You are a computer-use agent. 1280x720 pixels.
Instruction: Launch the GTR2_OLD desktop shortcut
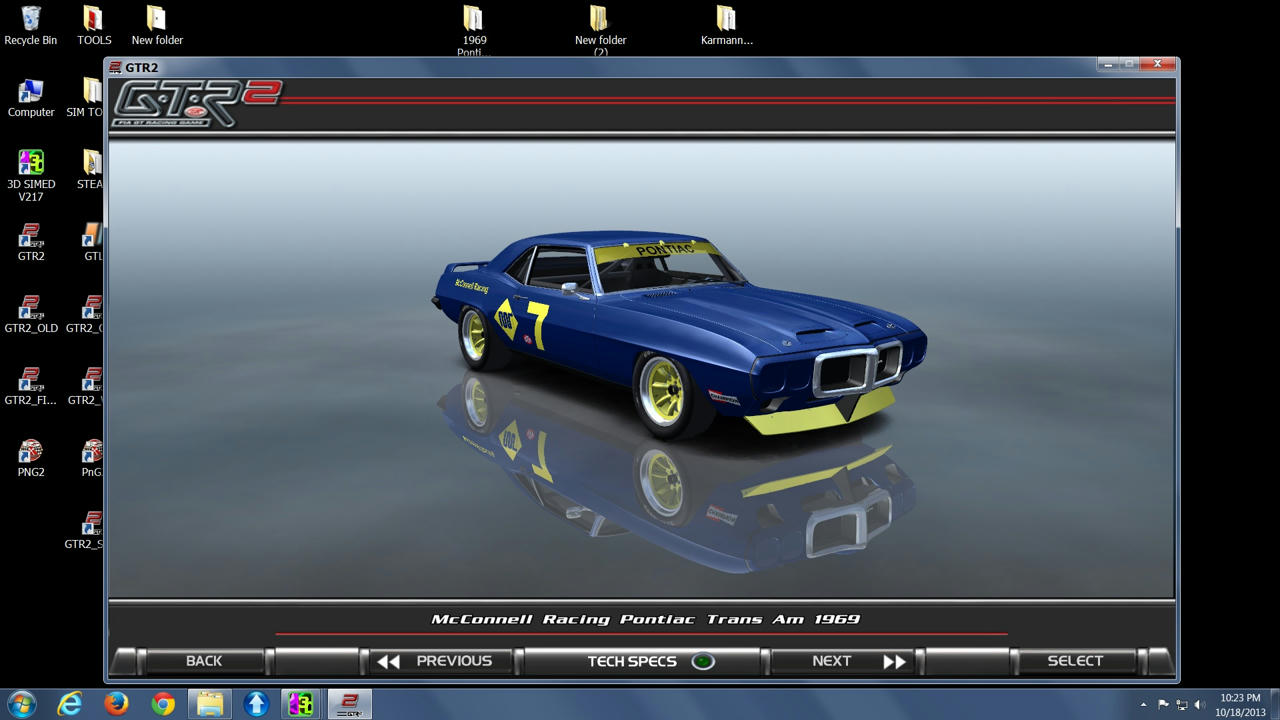(x=31, y=314)
